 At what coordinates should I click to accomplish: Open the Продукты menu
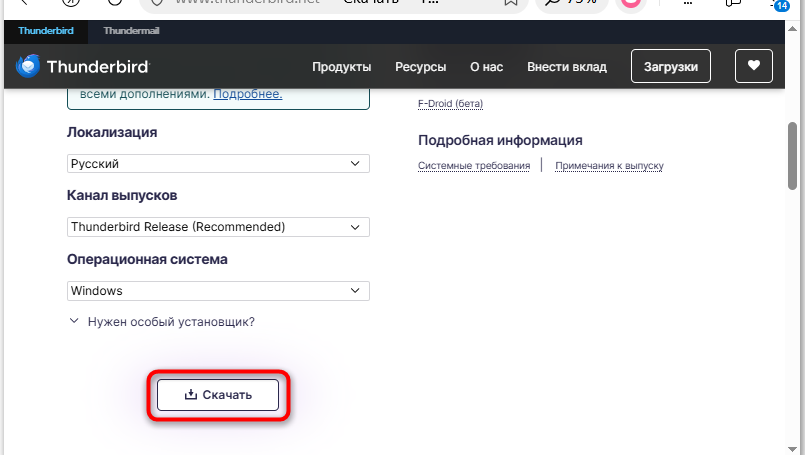tap(341, 67)
